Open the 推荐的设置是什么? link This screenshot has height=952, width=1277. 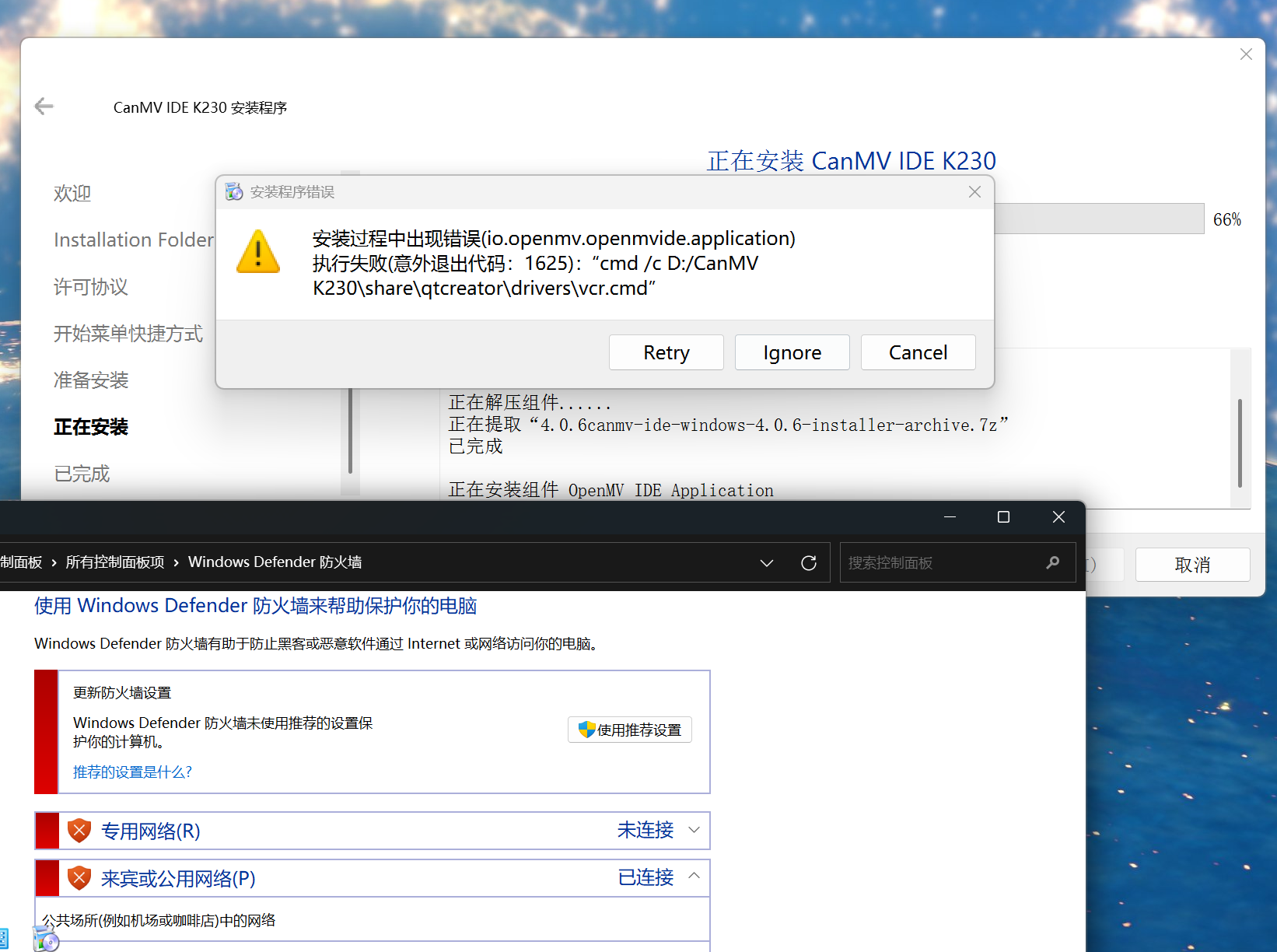pos(132,772)
